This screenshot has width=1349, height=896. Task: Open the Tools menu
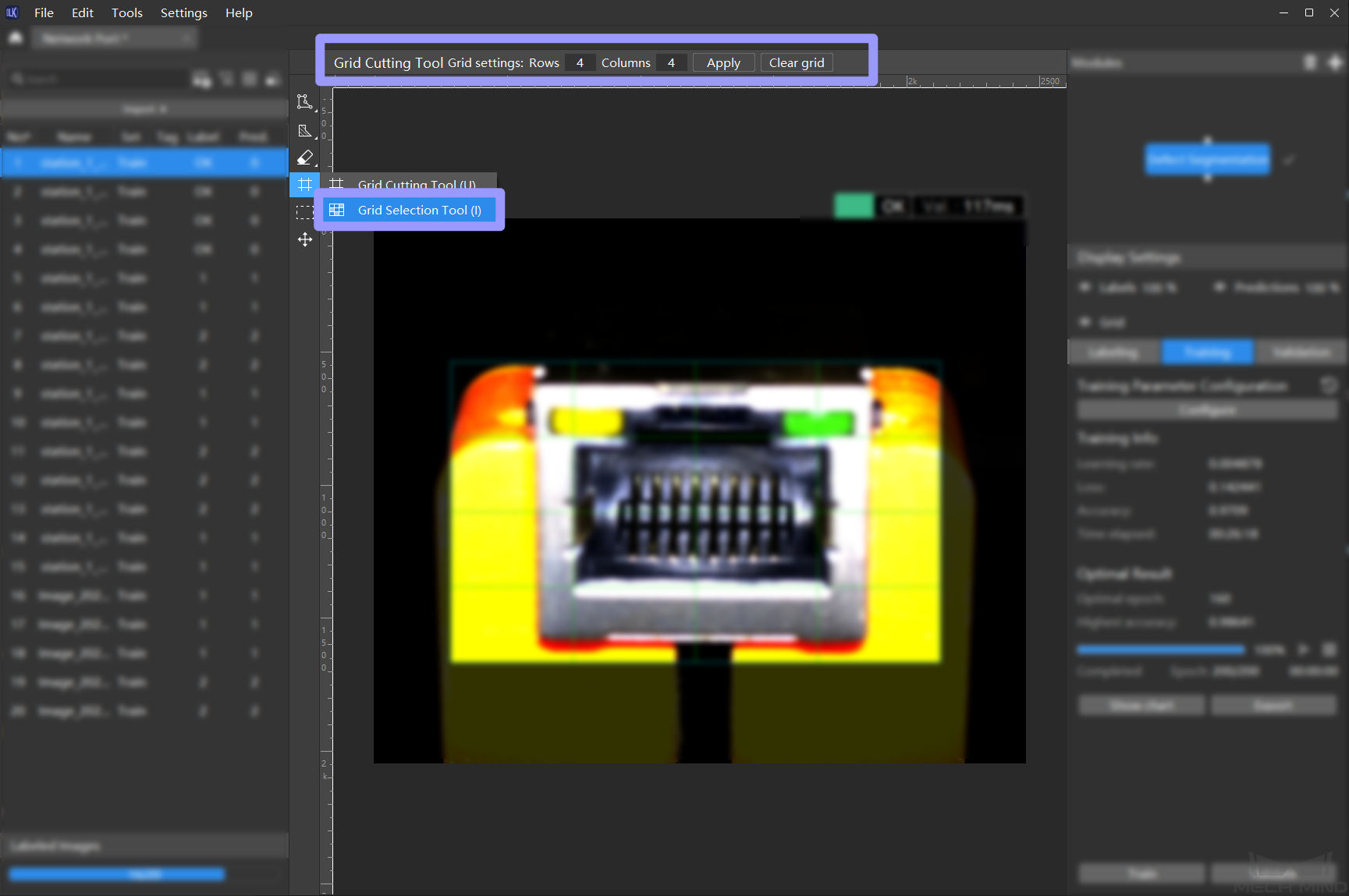[x=127, y=12]
